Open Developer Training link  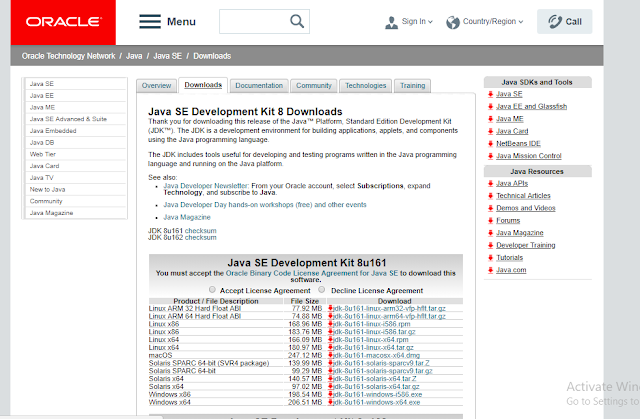pyautogui.click(x=526, y=245)
